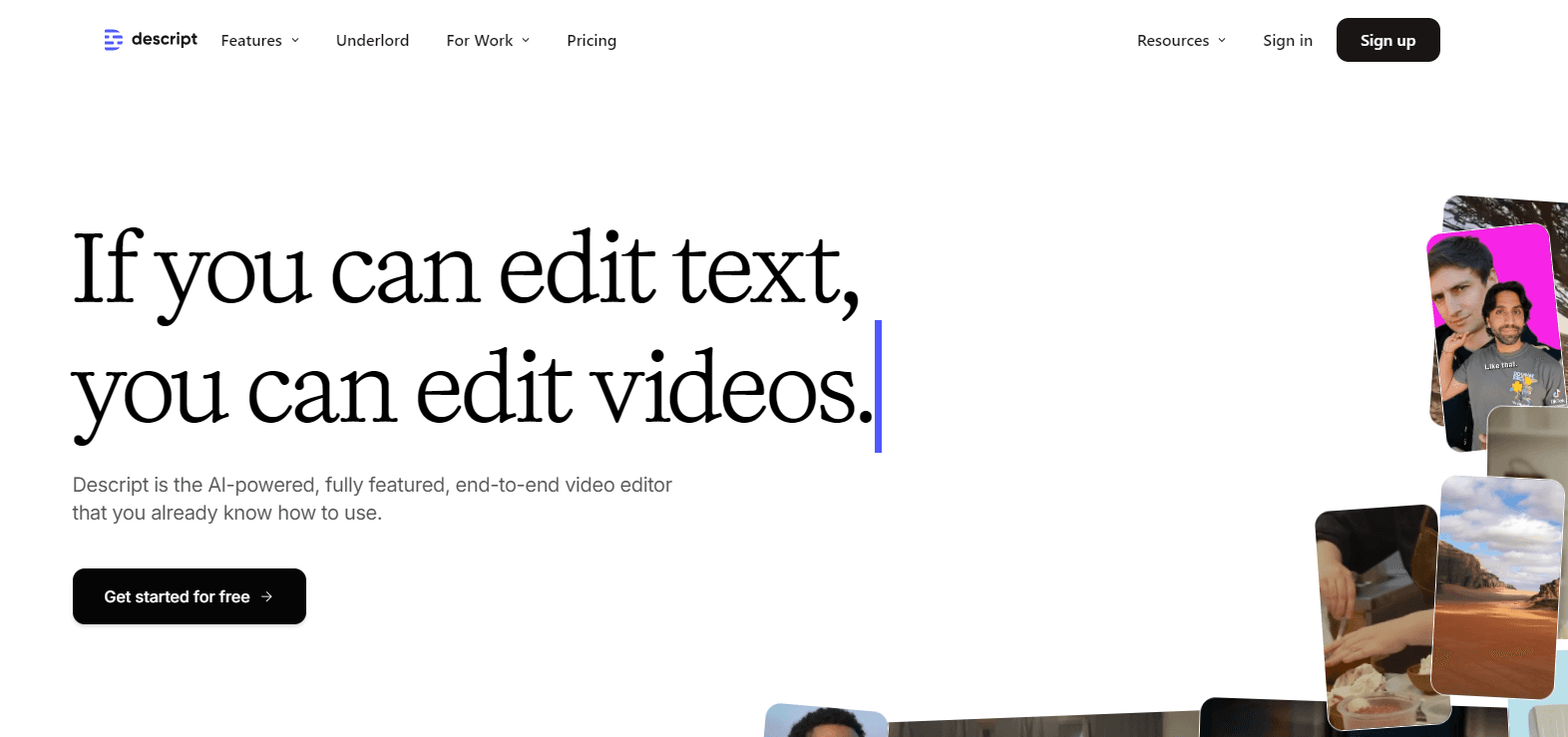The height and width of the screenshot is (737, 1568).
Task: Open the thumbnail of two men on pink background
Action: pyautogui.click(x=1496, y=337)
